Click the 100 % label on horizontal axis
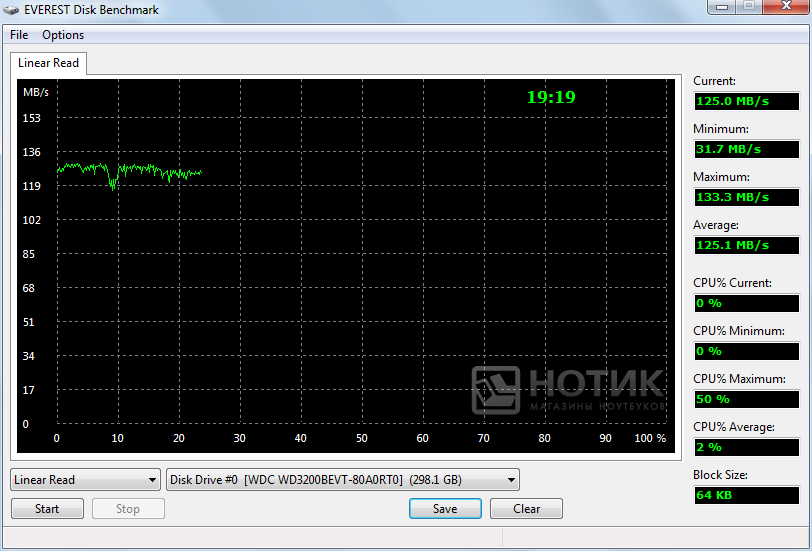This screenshot has height=551, width=812. click(650, 438)
